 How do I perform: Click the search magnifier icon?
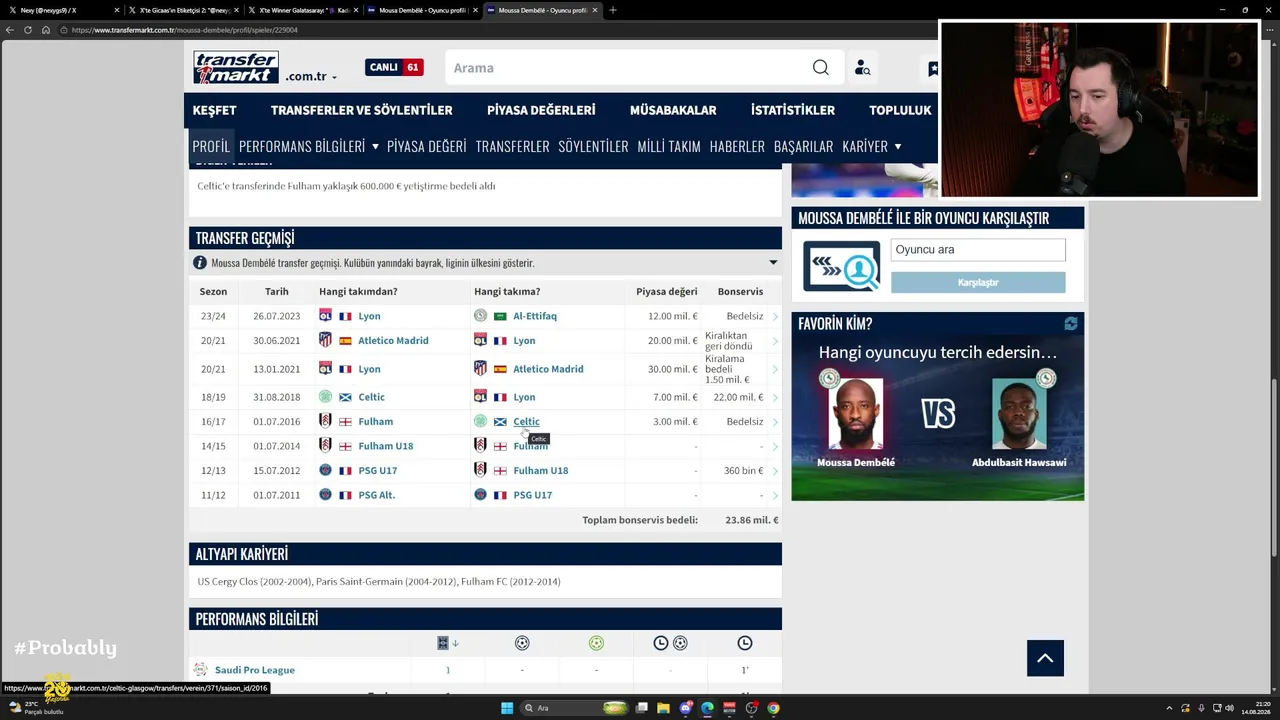820,68
